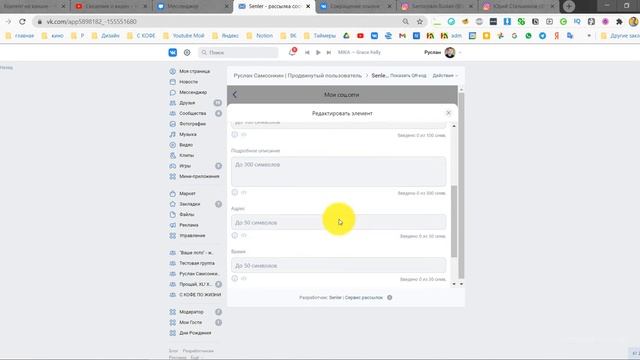Close the Редактировать элемент dialog
Viewport: 640px width, 360px height.
[449, 113]
